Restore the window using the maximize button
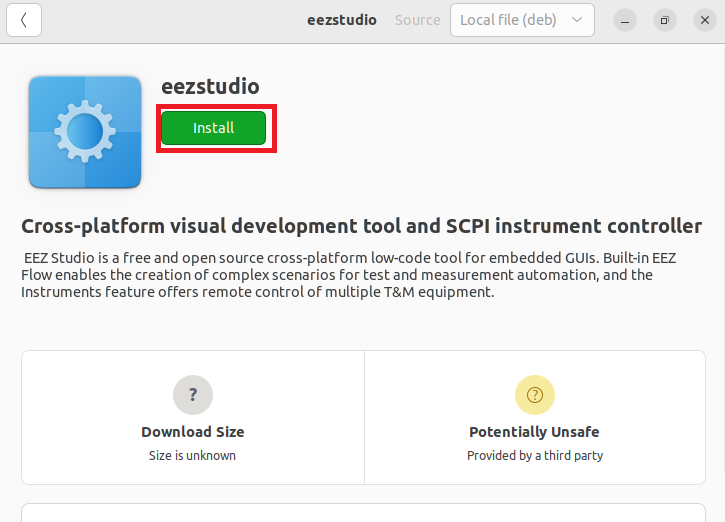Screen dimensions: 725x522 click(x=664, y=20)
